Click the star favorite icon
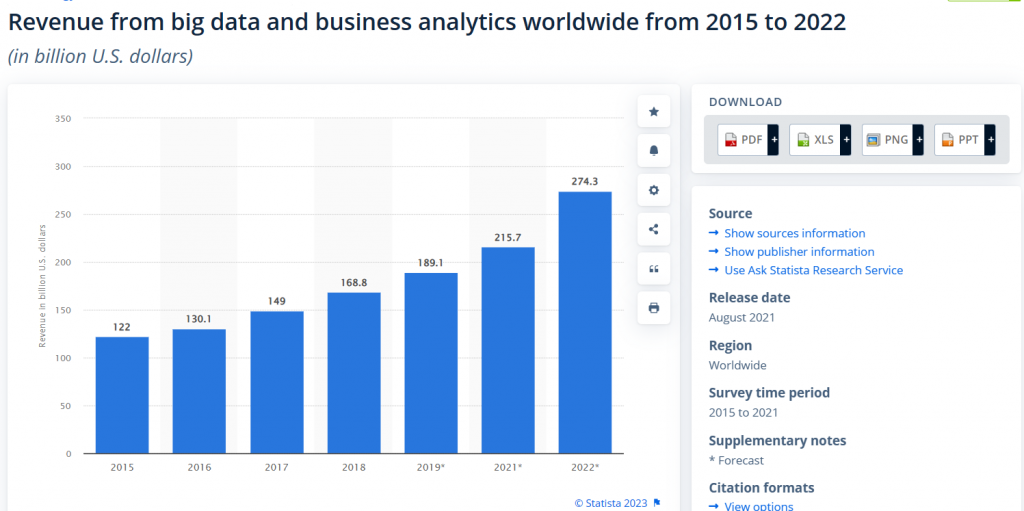 [x=654, y=112]
